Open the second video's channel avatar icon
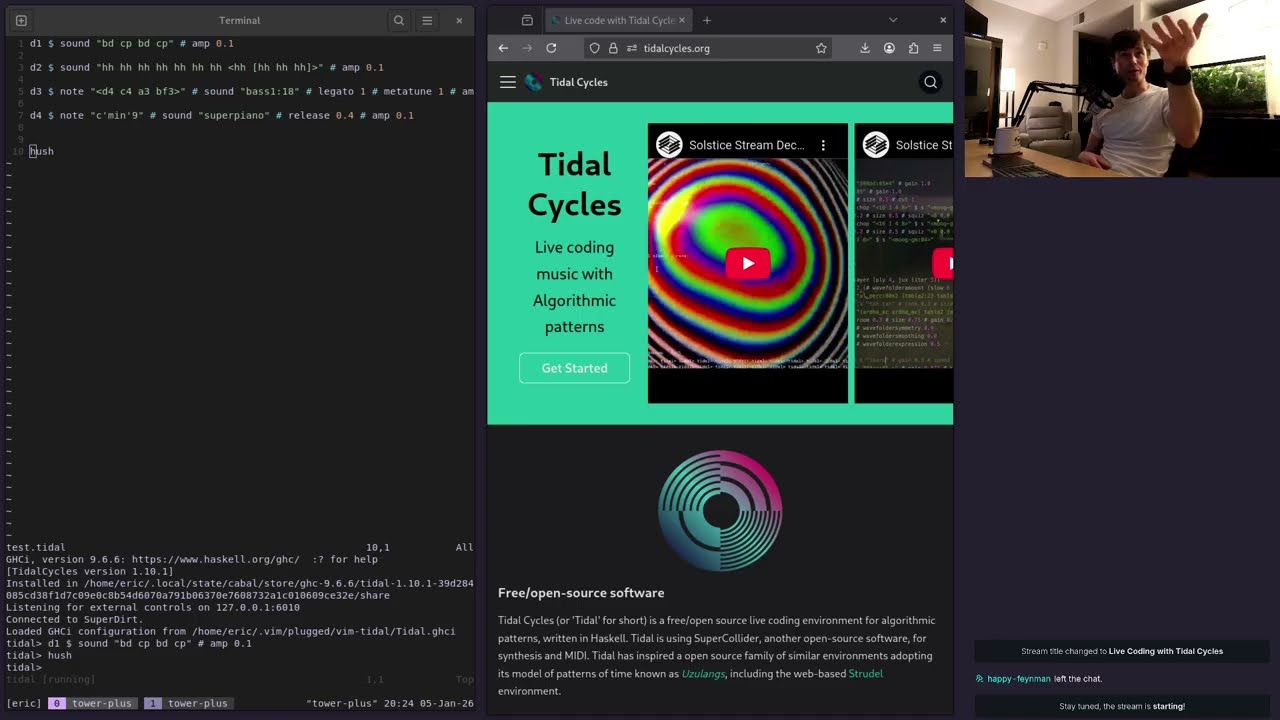 (876, 145)
